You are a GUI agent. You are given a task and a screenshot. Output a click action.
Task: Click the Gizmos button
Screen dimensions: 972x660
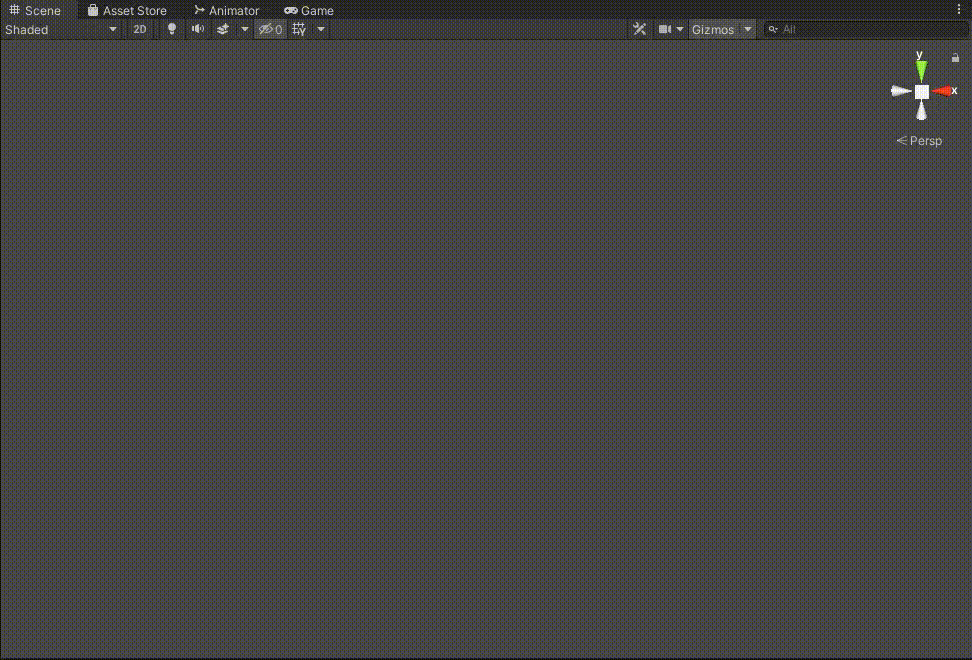point(712,29)
